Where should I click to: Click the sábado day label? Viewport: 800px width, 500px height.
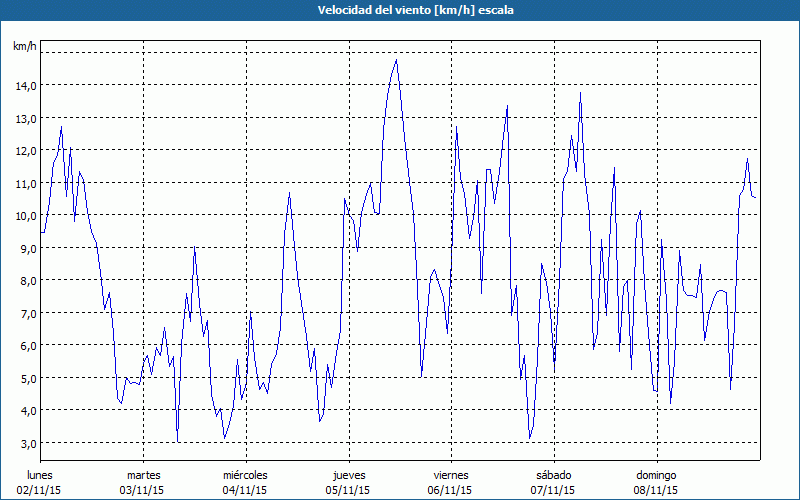(553, 475)
